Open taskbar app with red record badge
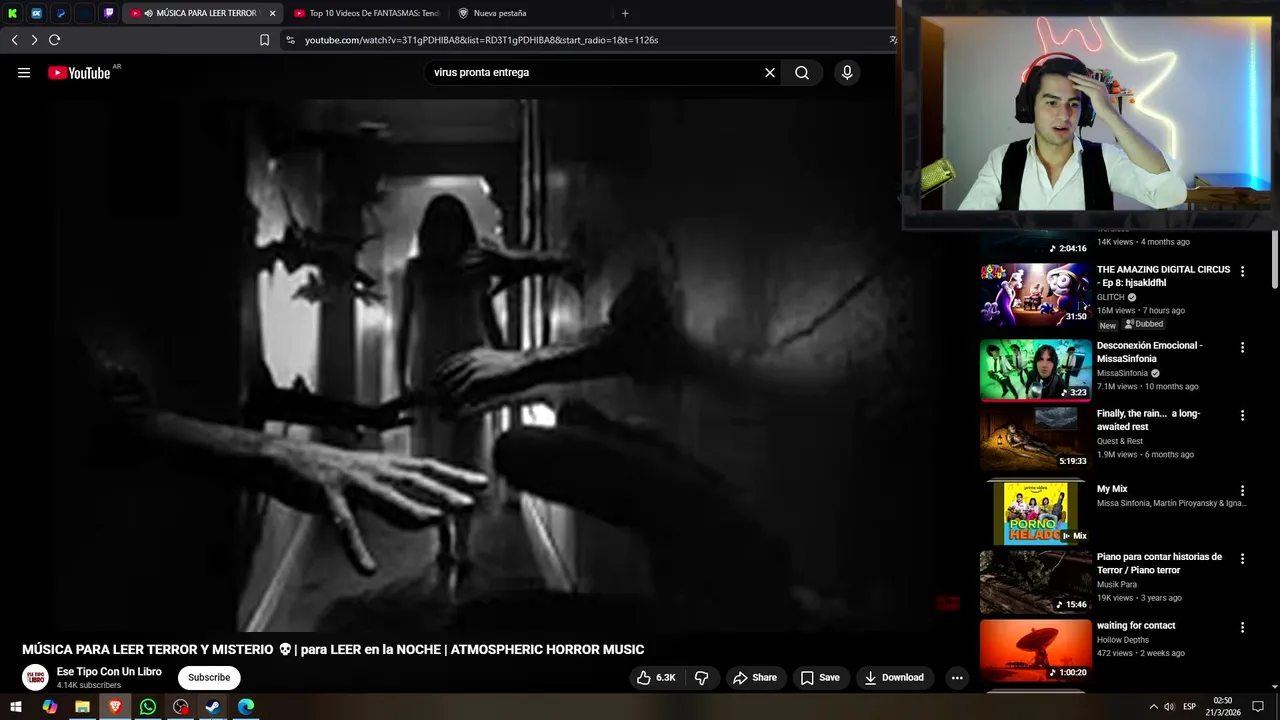 pyautogui.click(x=180, y=707)
